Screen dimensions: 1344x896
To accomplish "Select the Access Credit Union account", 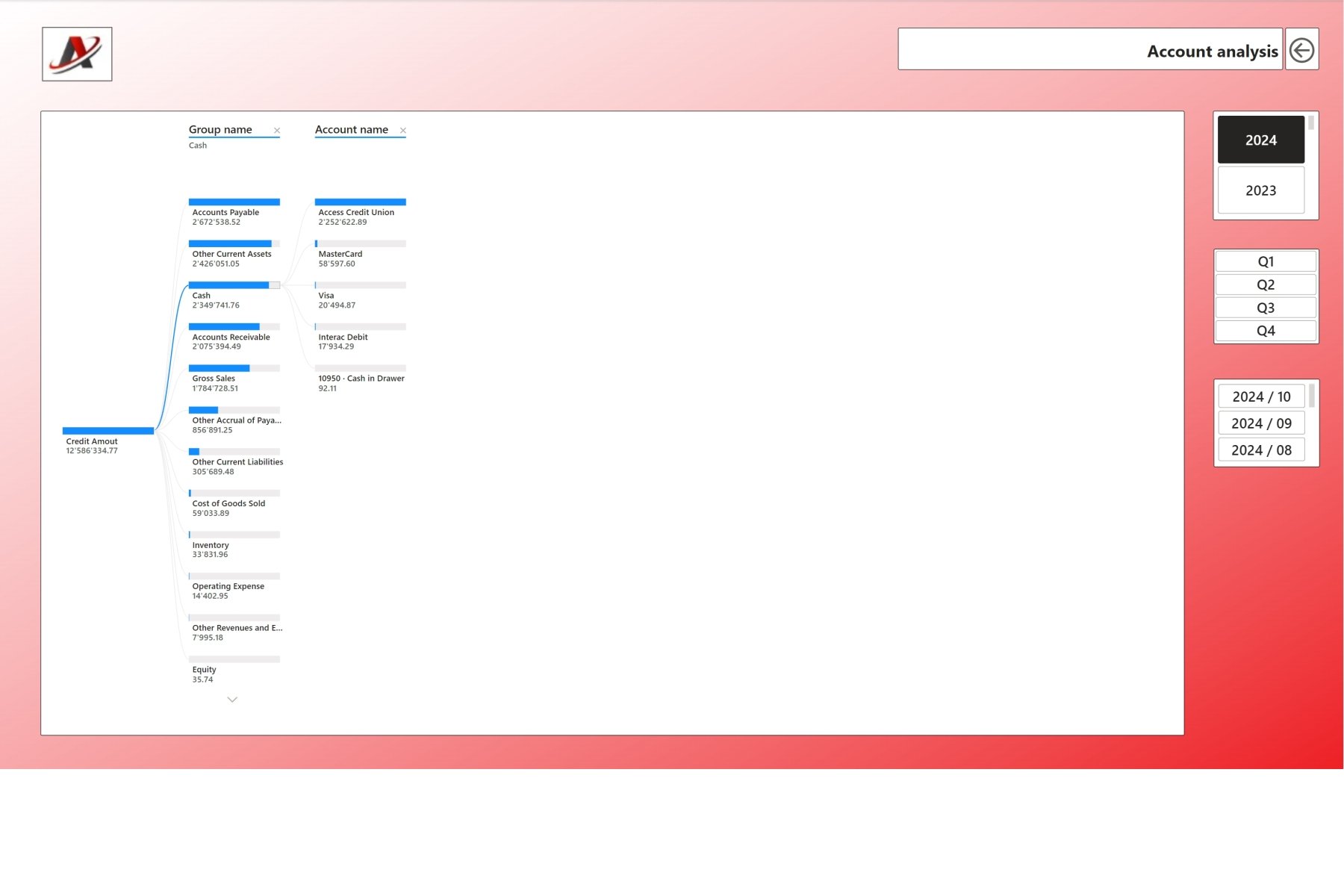I will [361, 212].
